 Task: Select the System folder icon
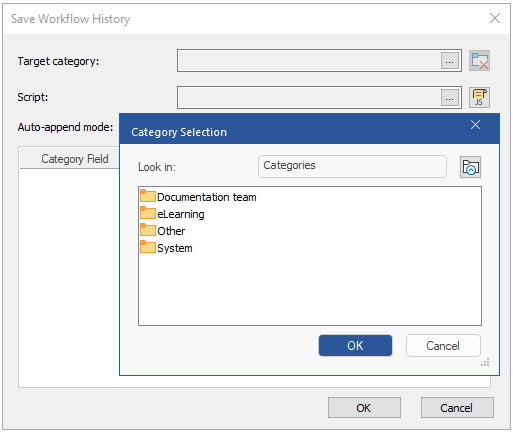(x=148, y=247)
